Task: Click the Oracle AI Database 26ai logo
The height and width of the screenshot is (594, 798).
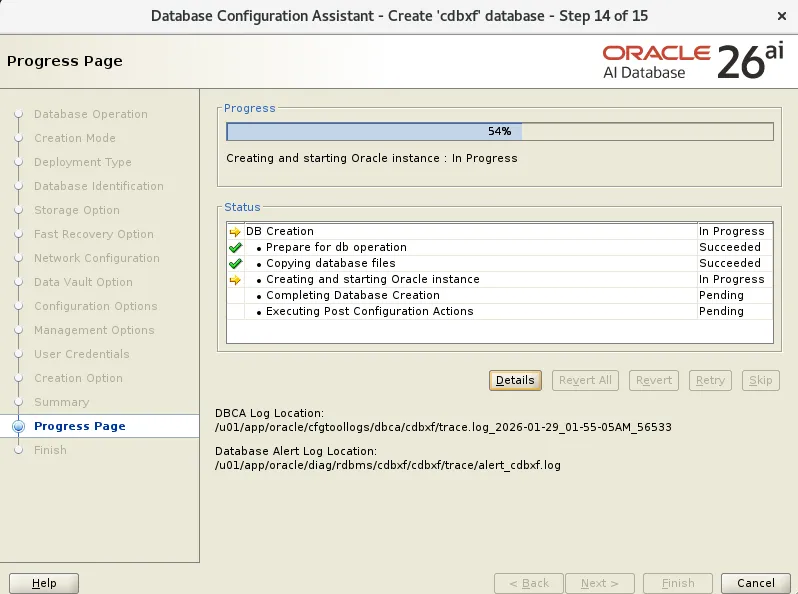Action: click(x=693, y=62)
